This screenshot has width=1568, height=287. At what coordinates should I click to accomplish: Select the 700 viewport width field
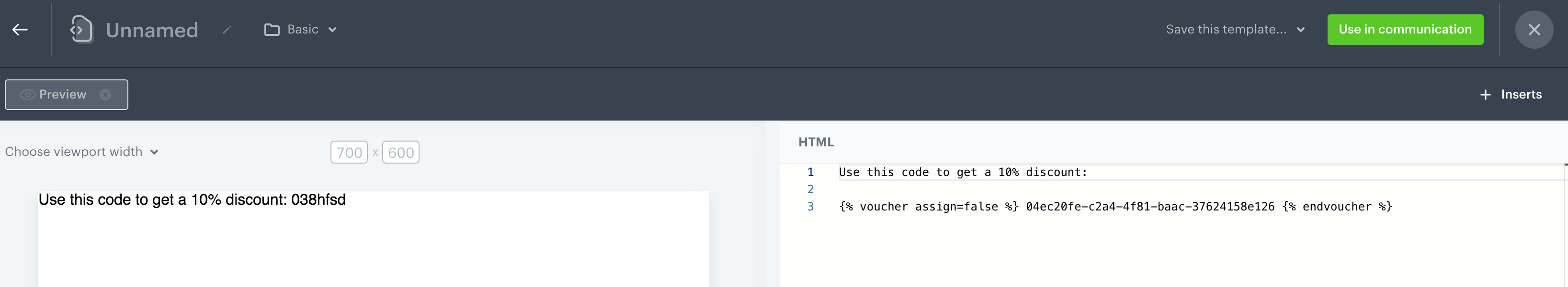[349, 152]
